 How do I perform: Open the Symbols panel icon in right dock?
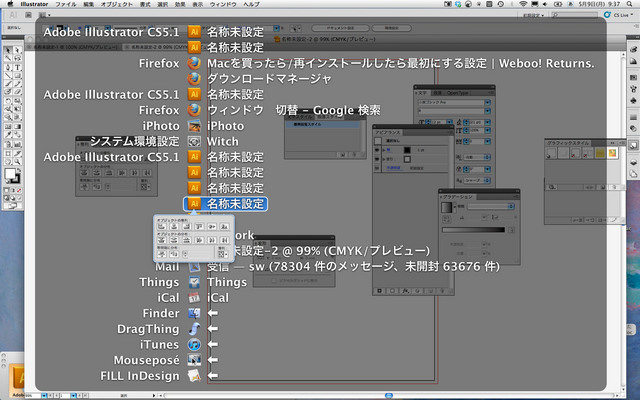[633, 100]
